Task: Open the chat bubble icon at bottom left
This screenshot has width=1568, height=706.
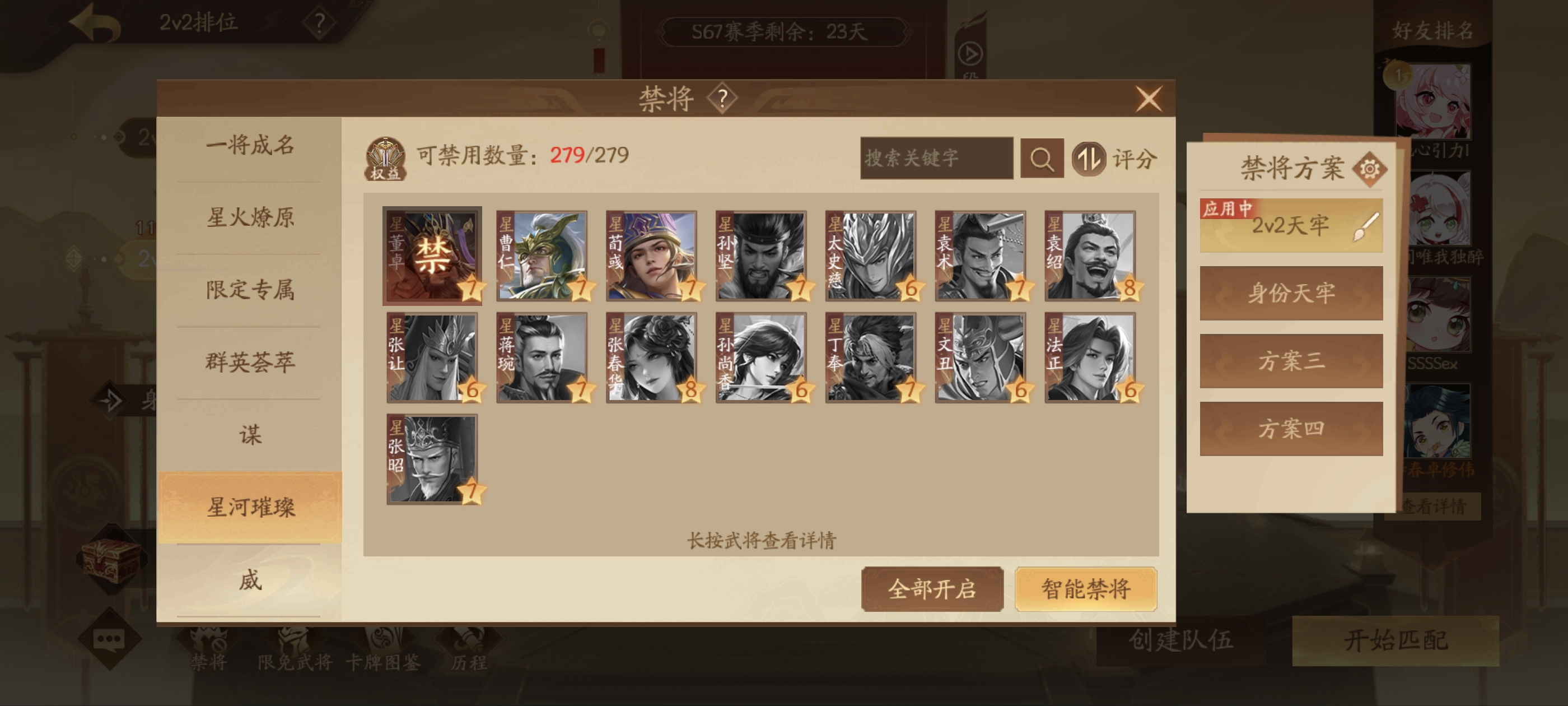Action: point(109,639)
